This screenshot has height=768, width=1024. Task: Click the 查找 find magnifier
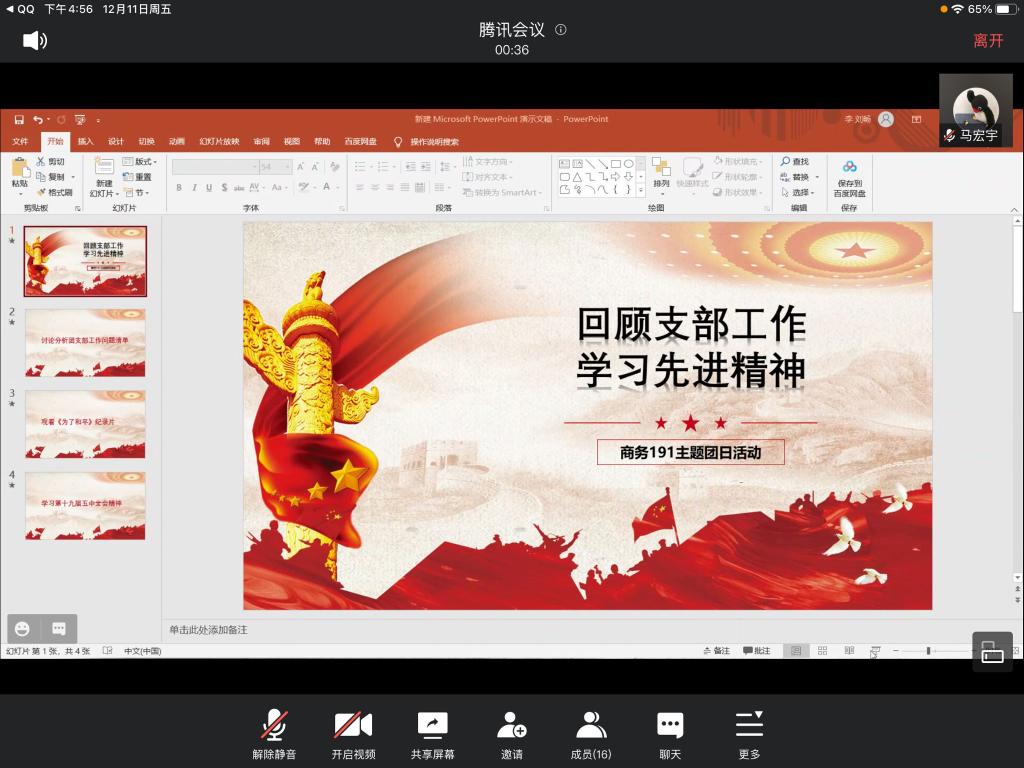(x=795, y=161)
